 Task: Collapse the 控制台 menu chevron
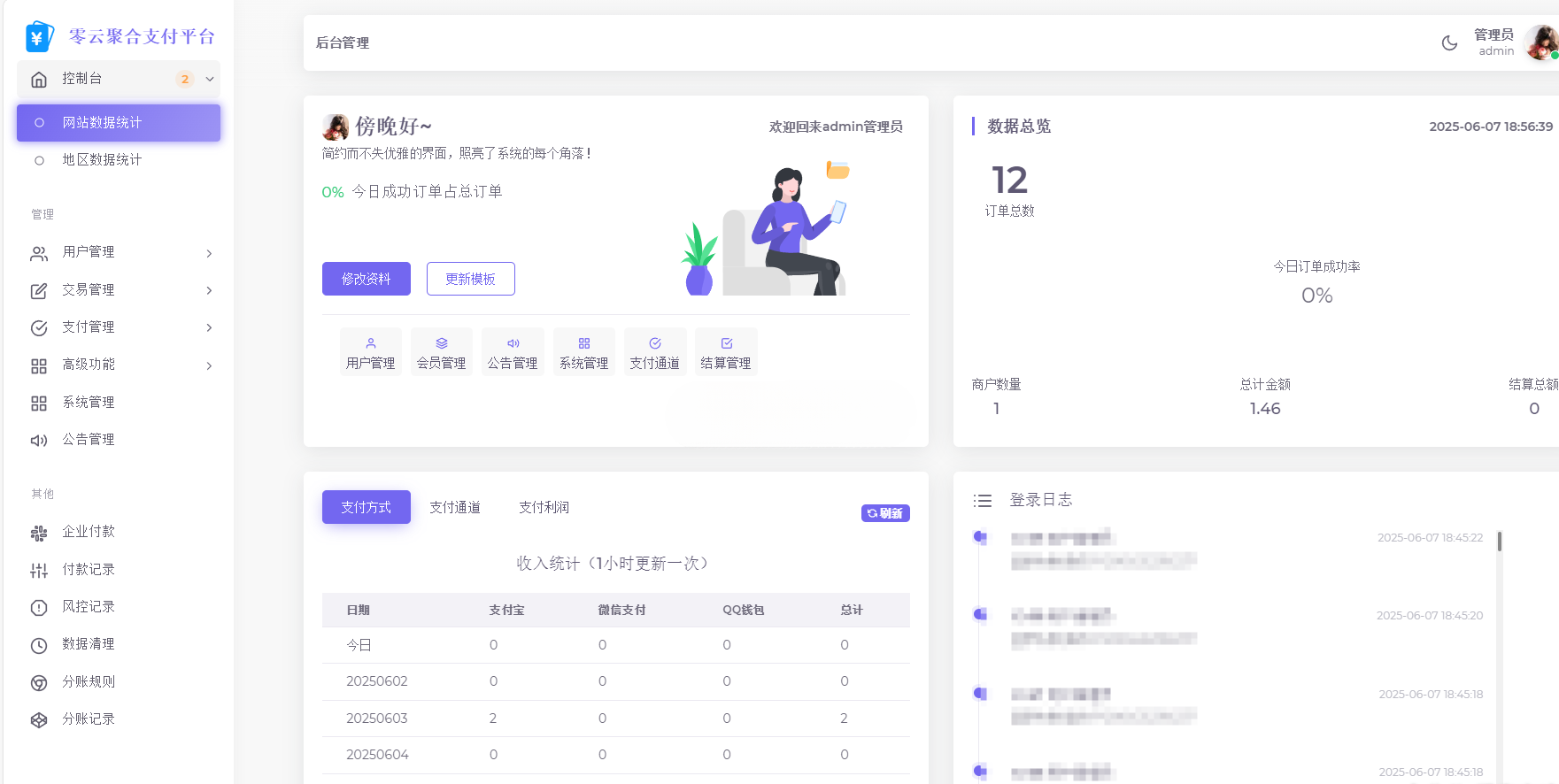[210, 79]
